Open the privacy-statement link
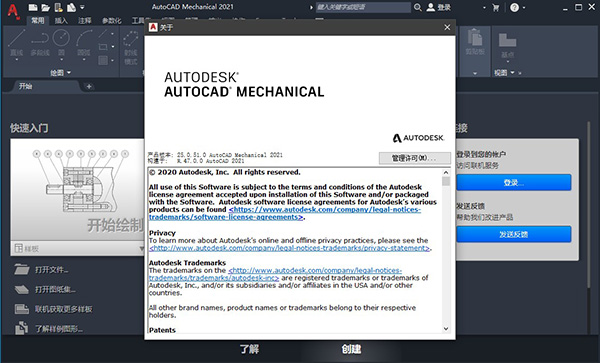600x363 pixels. click(289, 248)
